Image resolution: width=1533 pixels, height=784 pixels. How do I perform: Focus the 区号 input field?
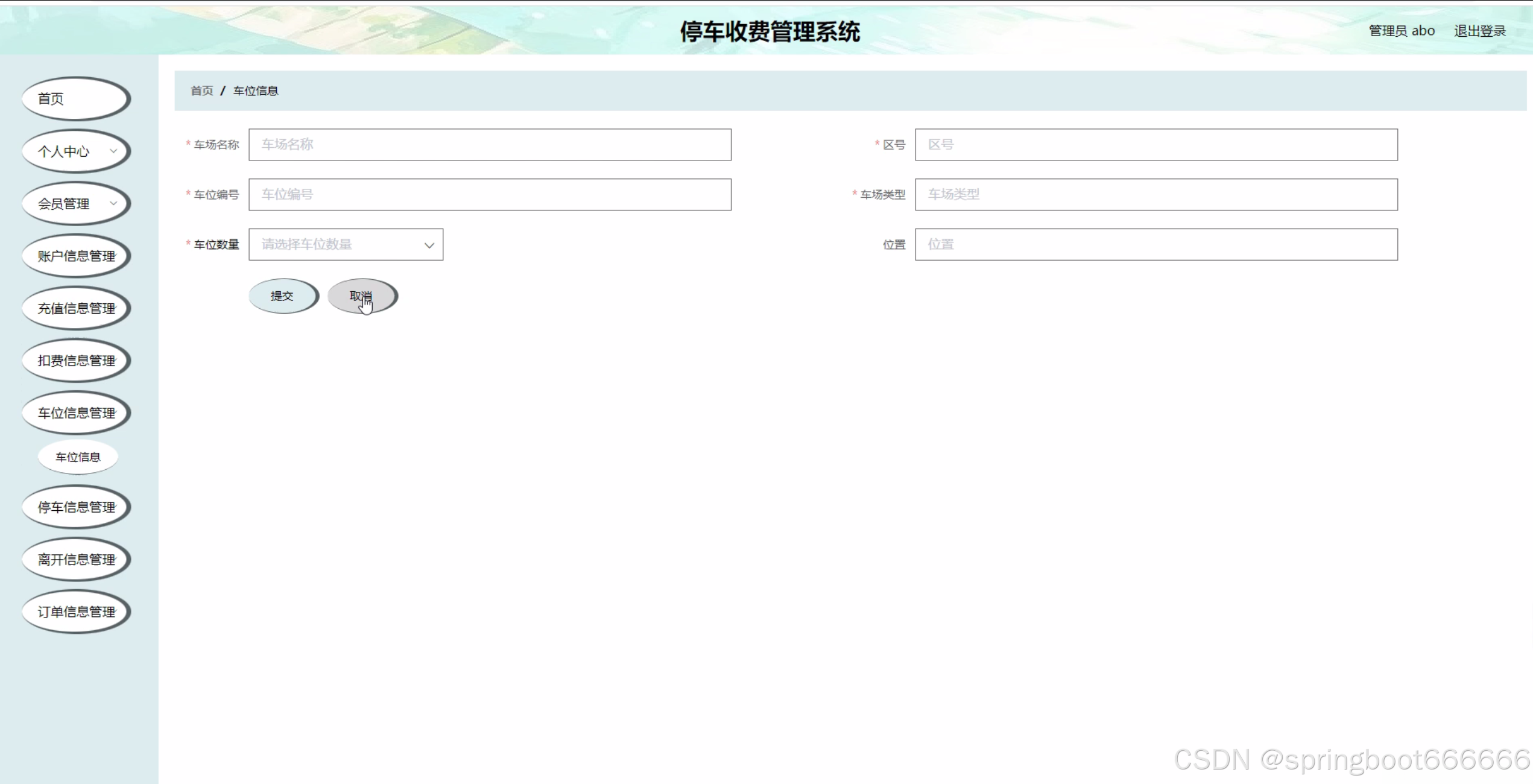coord(1155,145)
